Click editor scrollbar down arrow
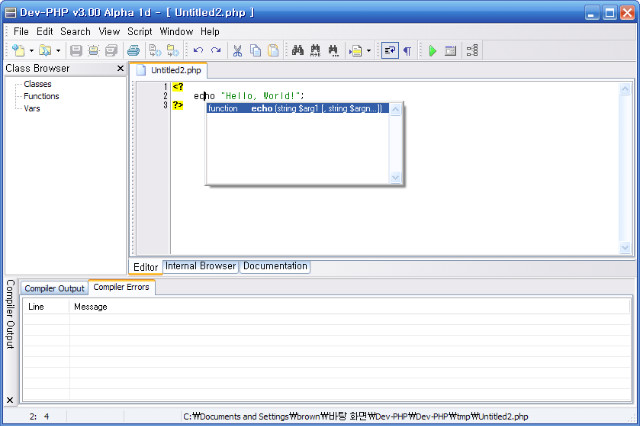This screenshot has height=426, width=640. [x=625, y=247]
